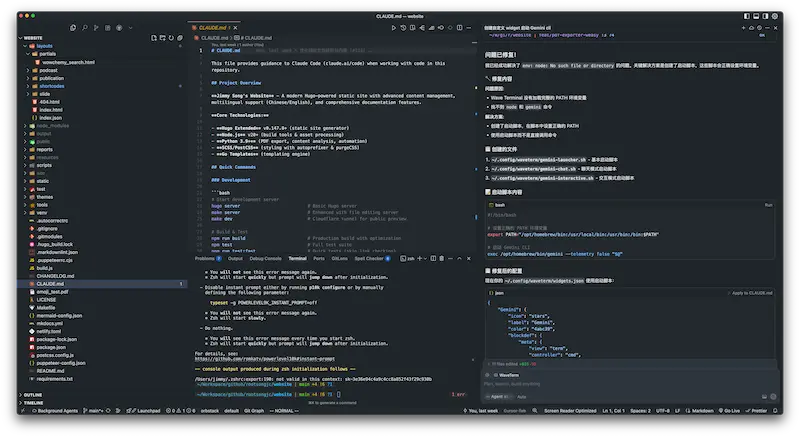
Task: Toggle Screen Reader Optimized status item
Action: (x=570, y=410)
